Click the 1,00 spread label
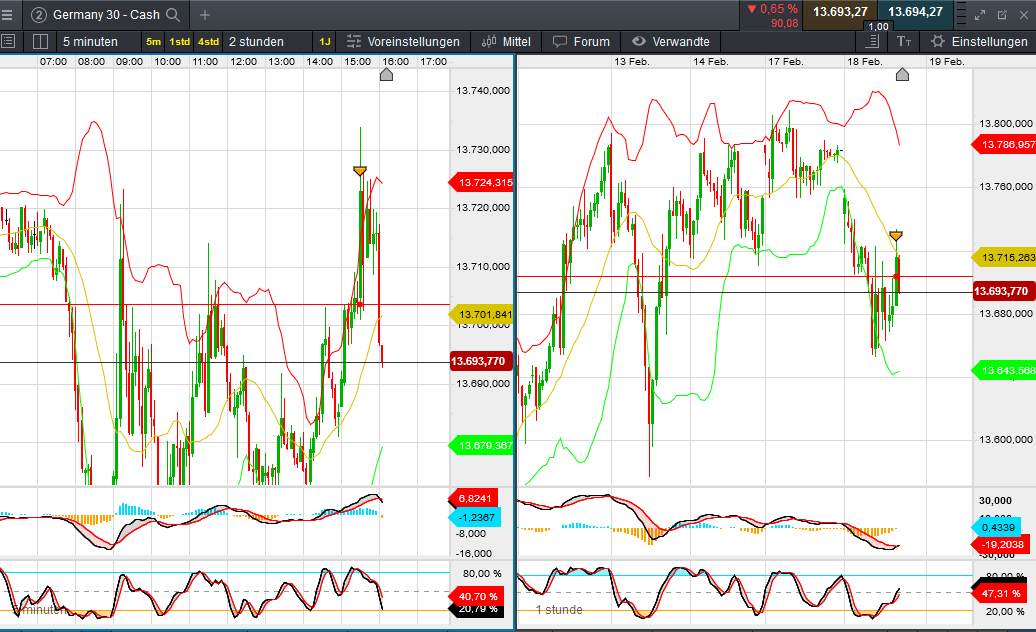The image size is (1036, 632). (878, 26)
